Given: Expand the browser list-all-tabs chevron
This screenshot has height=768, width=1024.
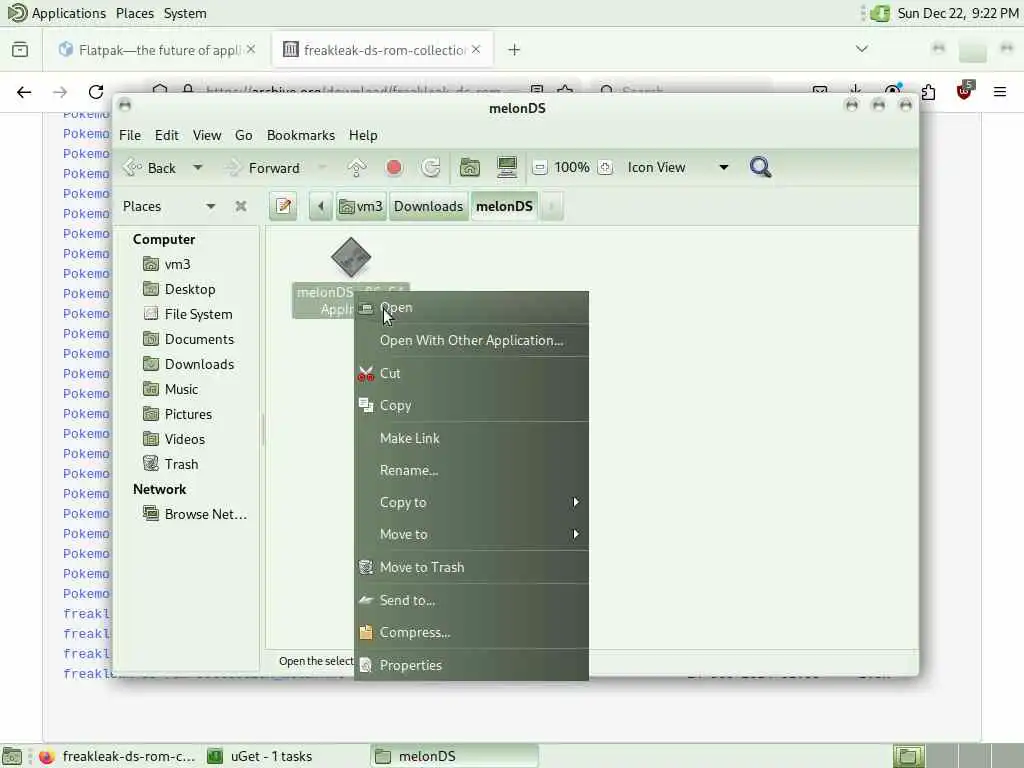Looking at the screenshot, I should 861,49.
